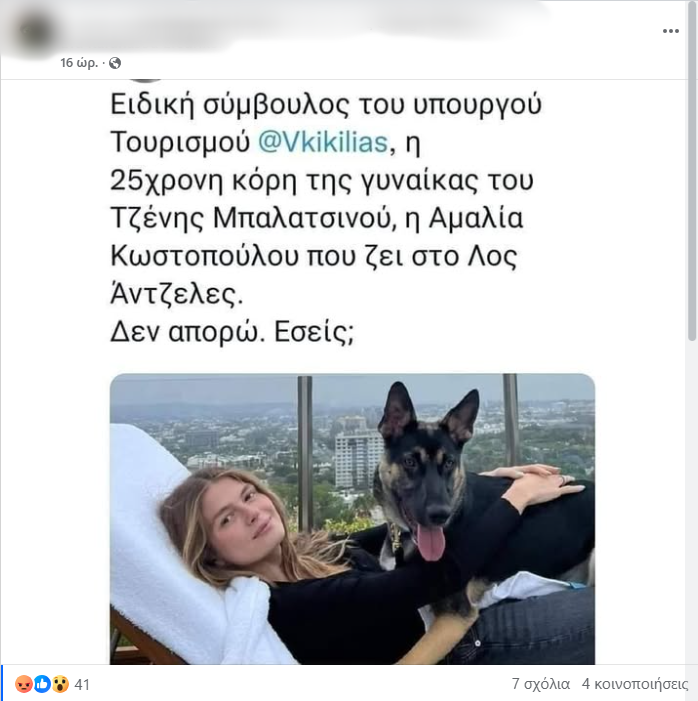The width and height of the screenshot is (698, 701).
Task: Open the reaction count 41
Action: [82, 684]
